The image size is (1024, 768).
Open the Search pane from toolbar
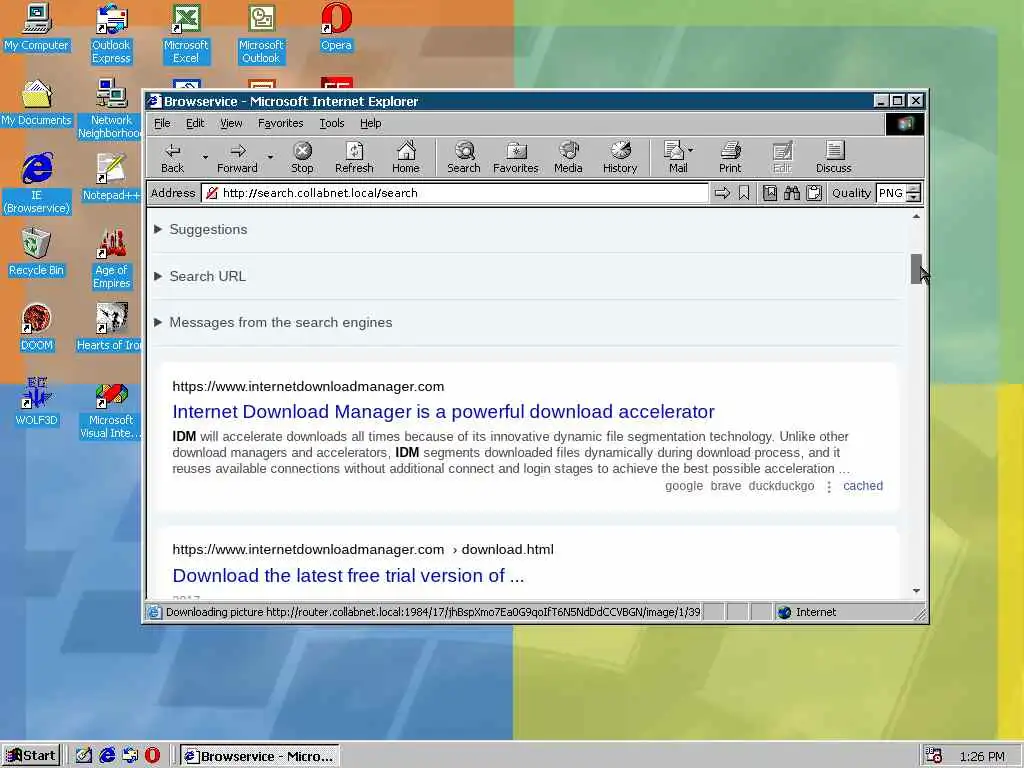tap(464, 158)
